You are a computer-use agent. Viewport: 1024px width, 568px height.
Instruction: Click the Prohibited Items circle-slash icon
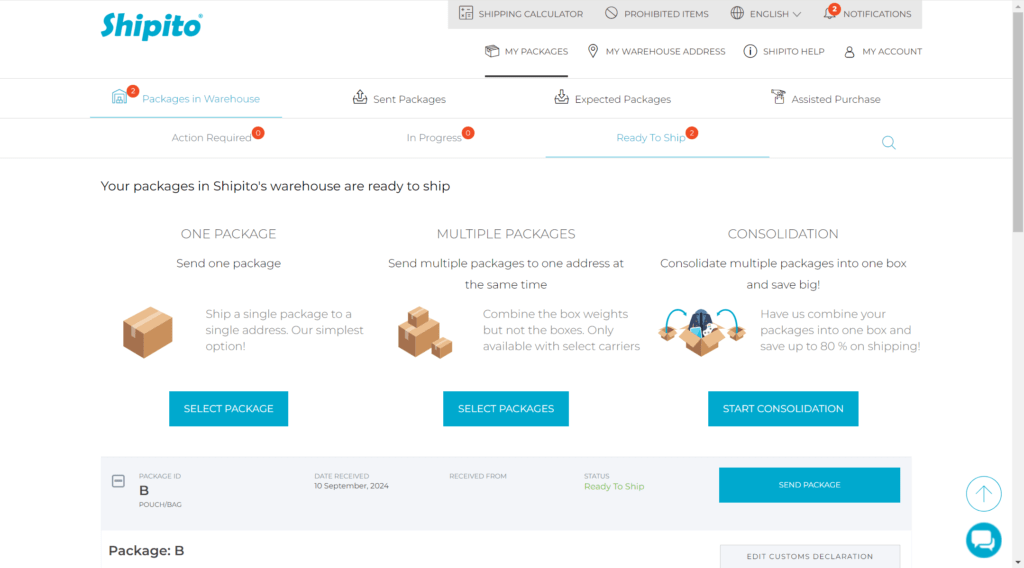(x=611, y=13)
